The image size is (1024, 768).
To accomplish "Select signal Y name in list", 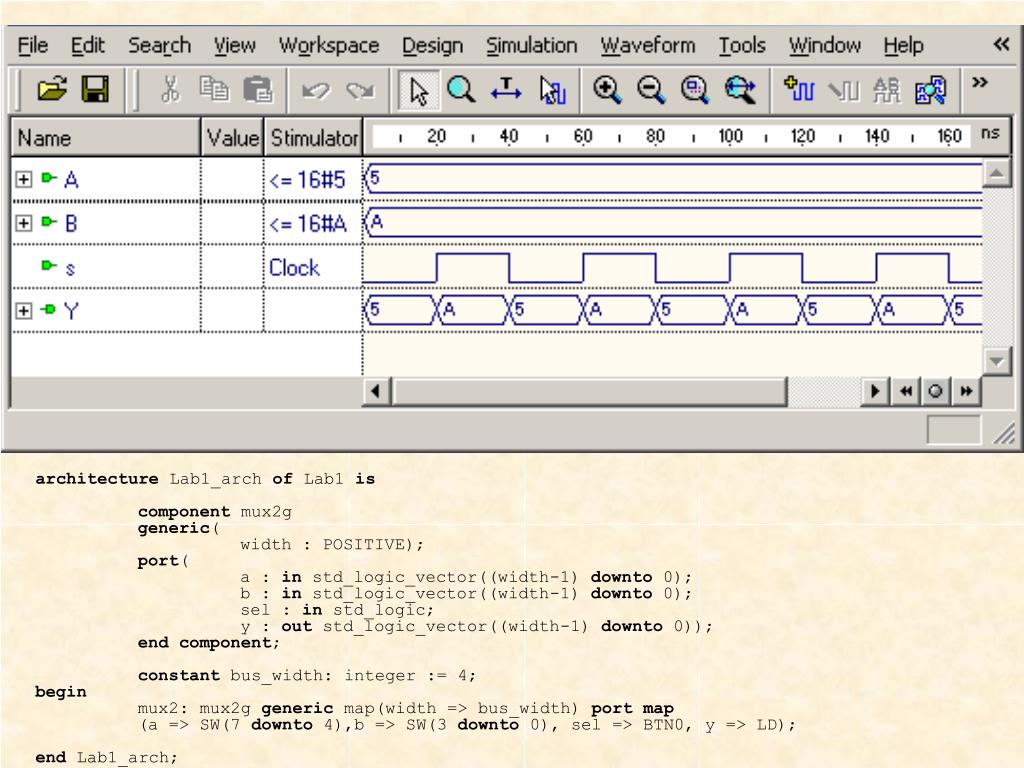I will (71, 310).
